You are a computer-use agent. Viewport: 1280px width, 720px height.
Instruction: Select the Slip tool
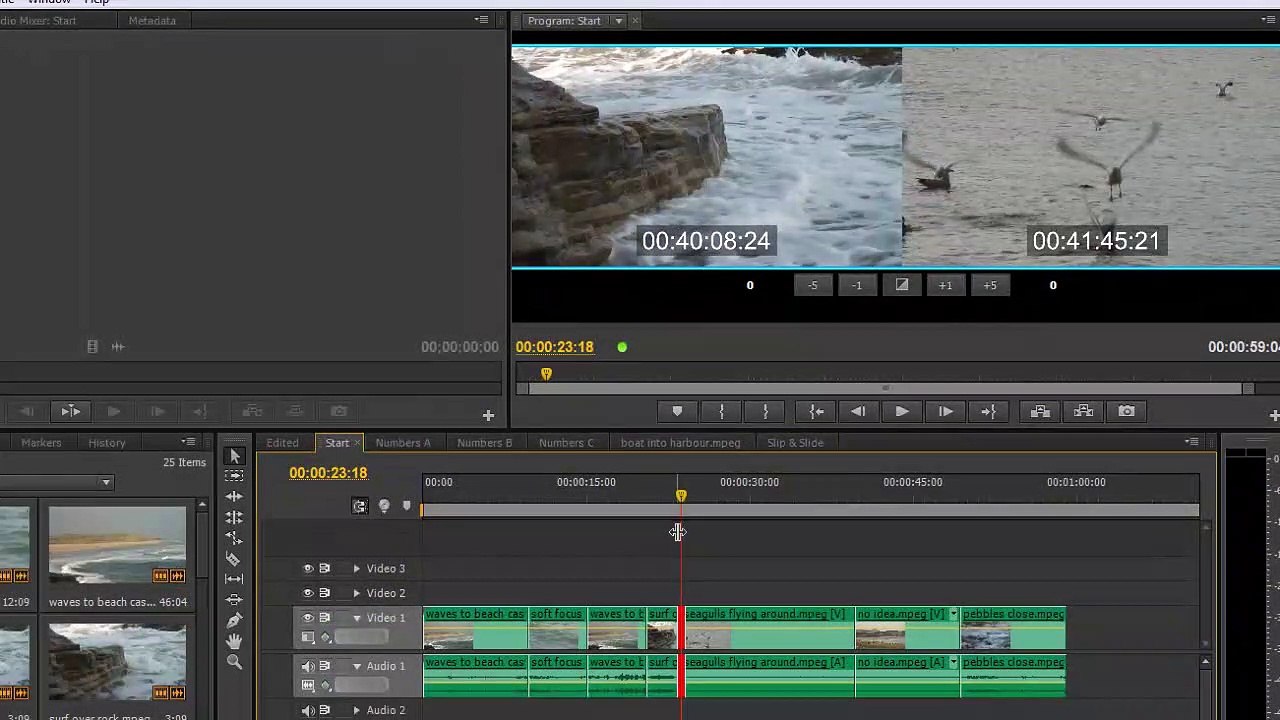pos(234,579)
